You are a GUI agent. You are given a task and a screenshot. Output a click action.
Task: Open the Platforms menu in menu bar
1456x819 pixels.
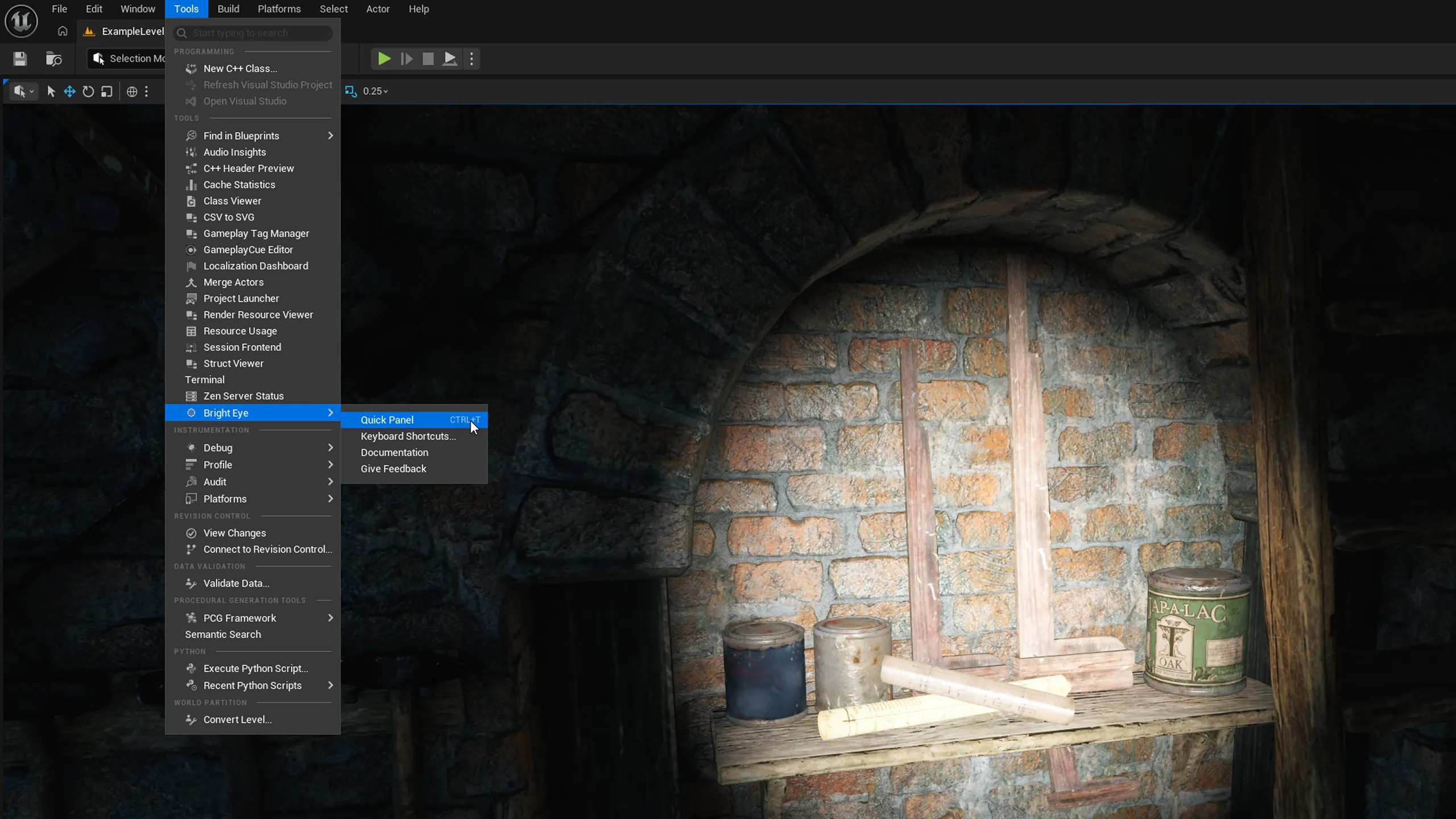[279, 9]
